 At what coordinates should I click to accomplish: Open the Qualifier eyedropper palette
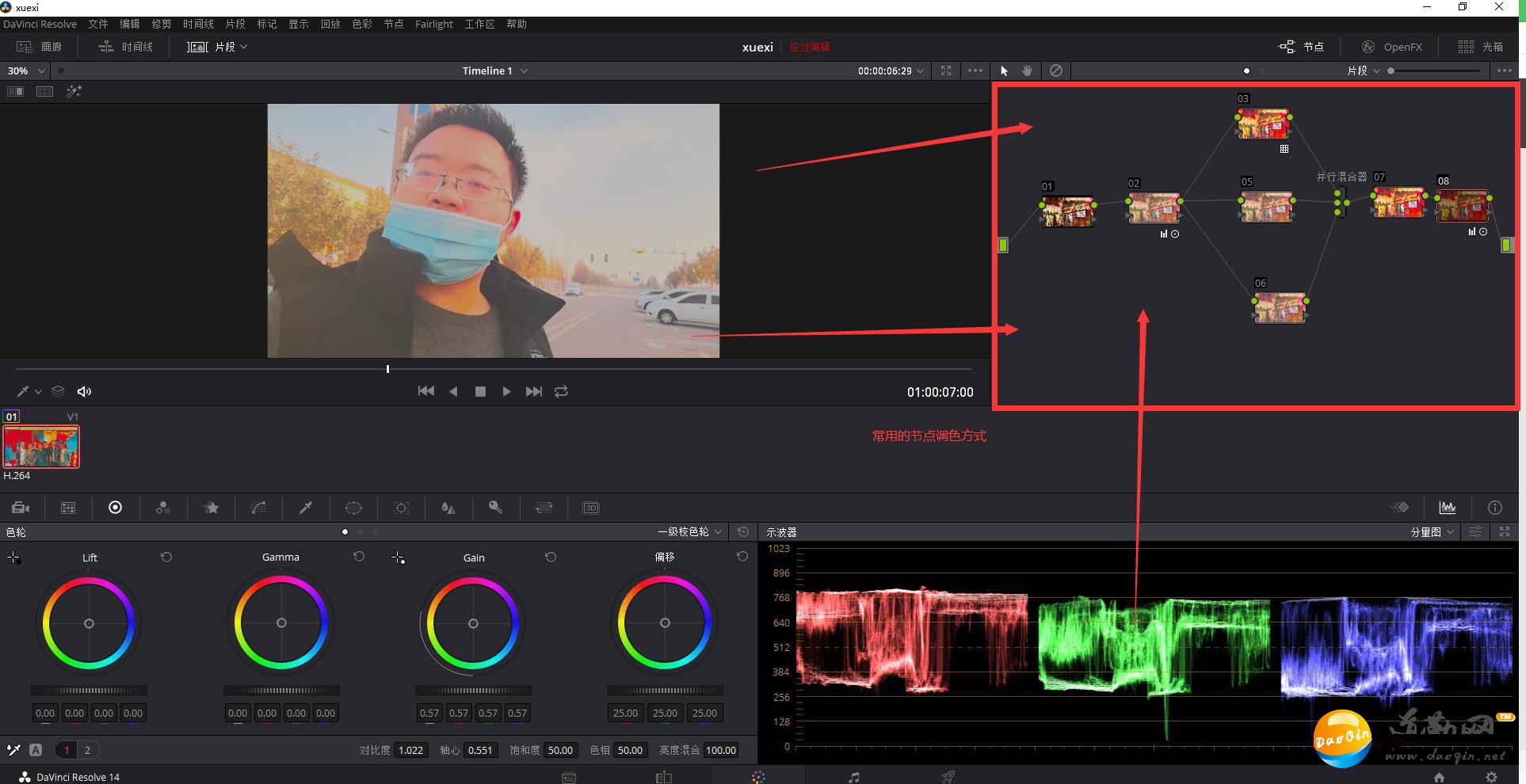(x=305, y=508)
